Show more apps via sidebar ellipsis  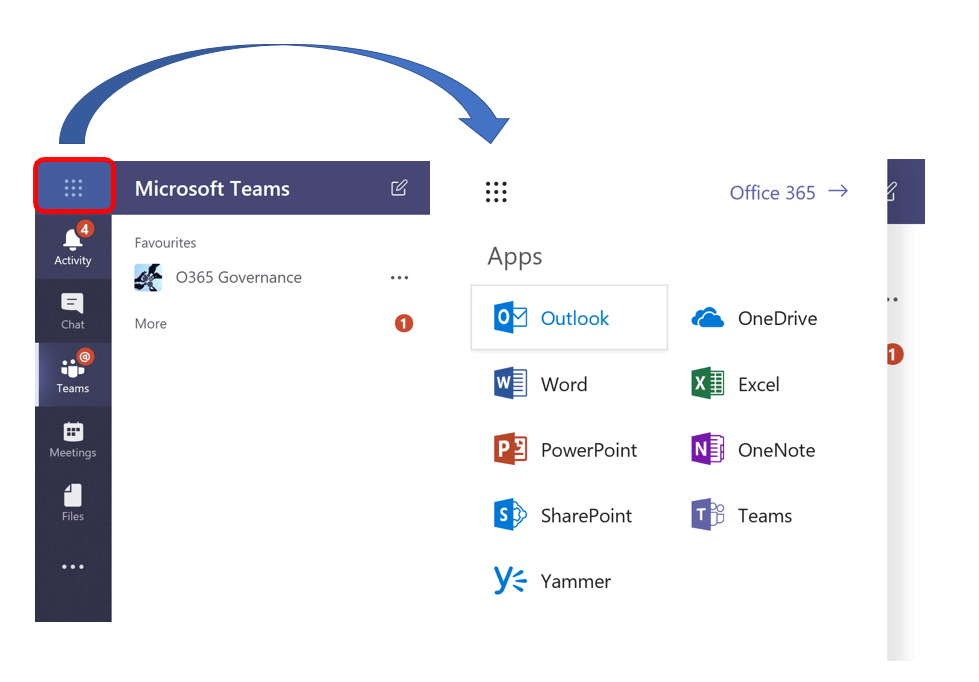(73, 567)
